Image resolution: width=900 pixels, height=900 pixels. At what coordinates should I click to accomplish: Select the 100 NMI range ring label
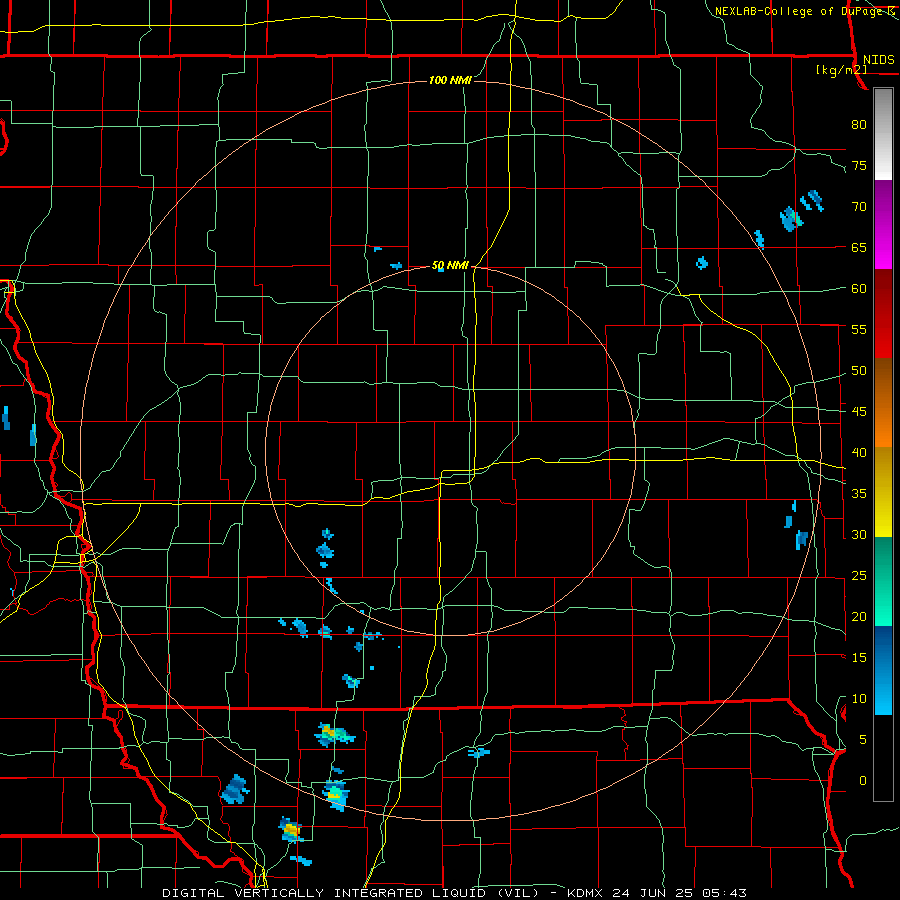[450, 80]
